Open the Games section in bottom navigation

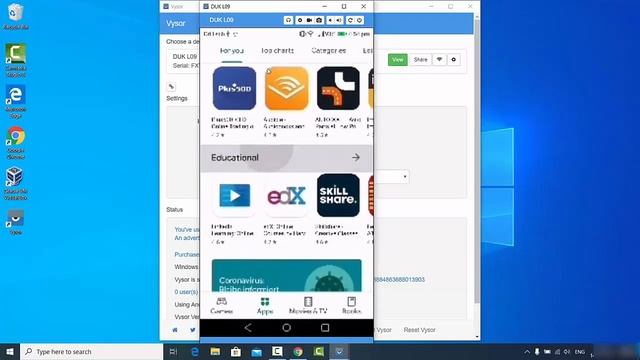pos(222,306)
